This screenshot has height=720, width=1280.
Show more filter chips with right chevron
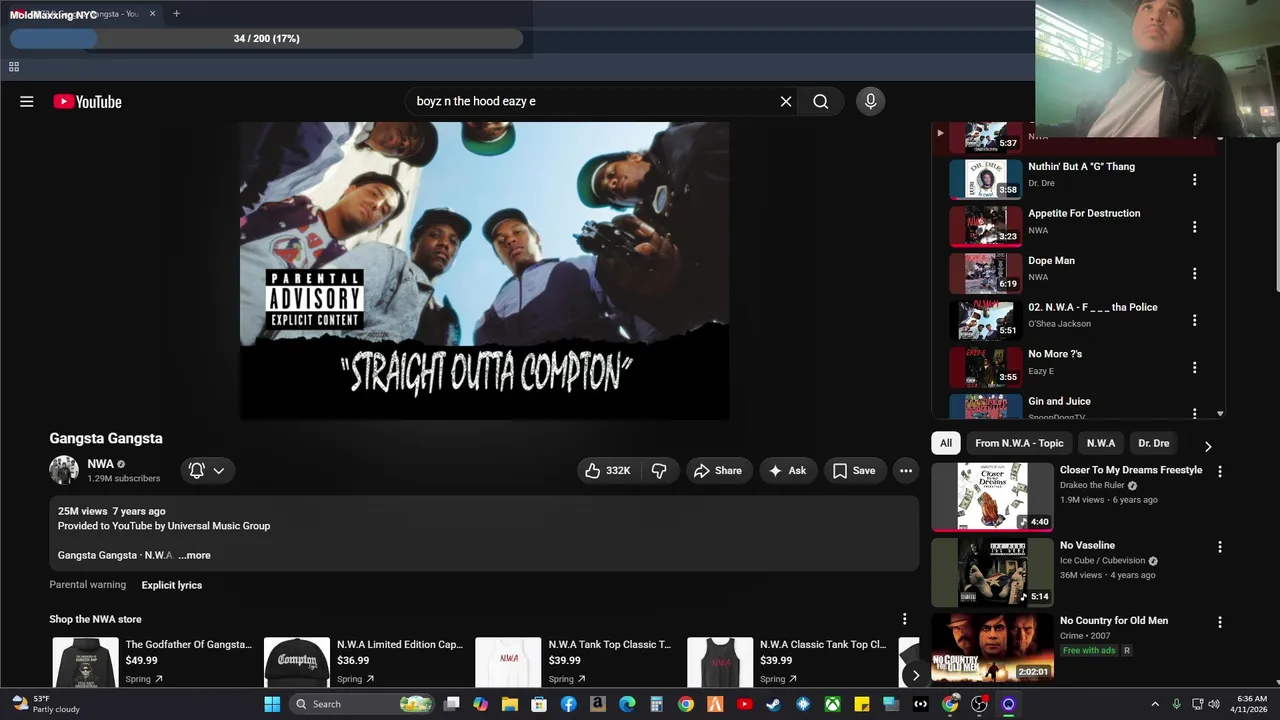click(x=1208, y=446)
